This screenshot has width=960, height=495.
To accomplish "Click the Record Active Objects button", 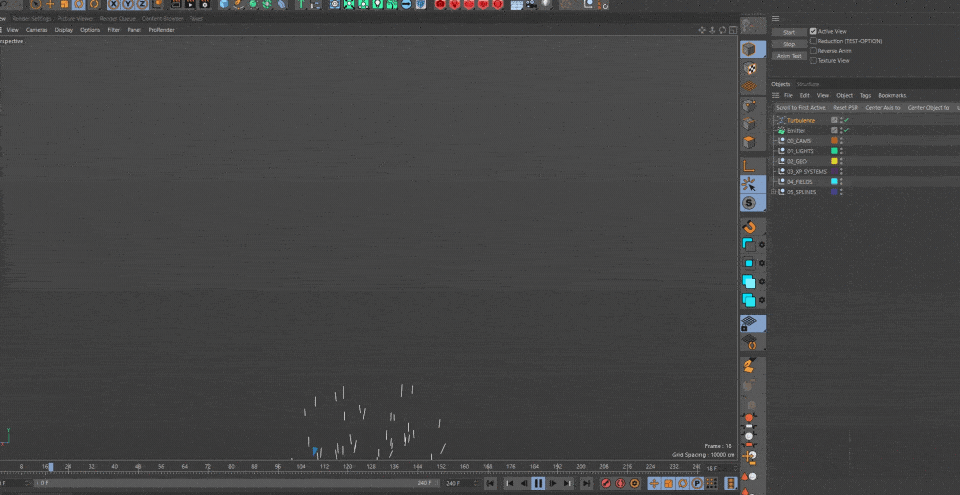I will [606, 483].
